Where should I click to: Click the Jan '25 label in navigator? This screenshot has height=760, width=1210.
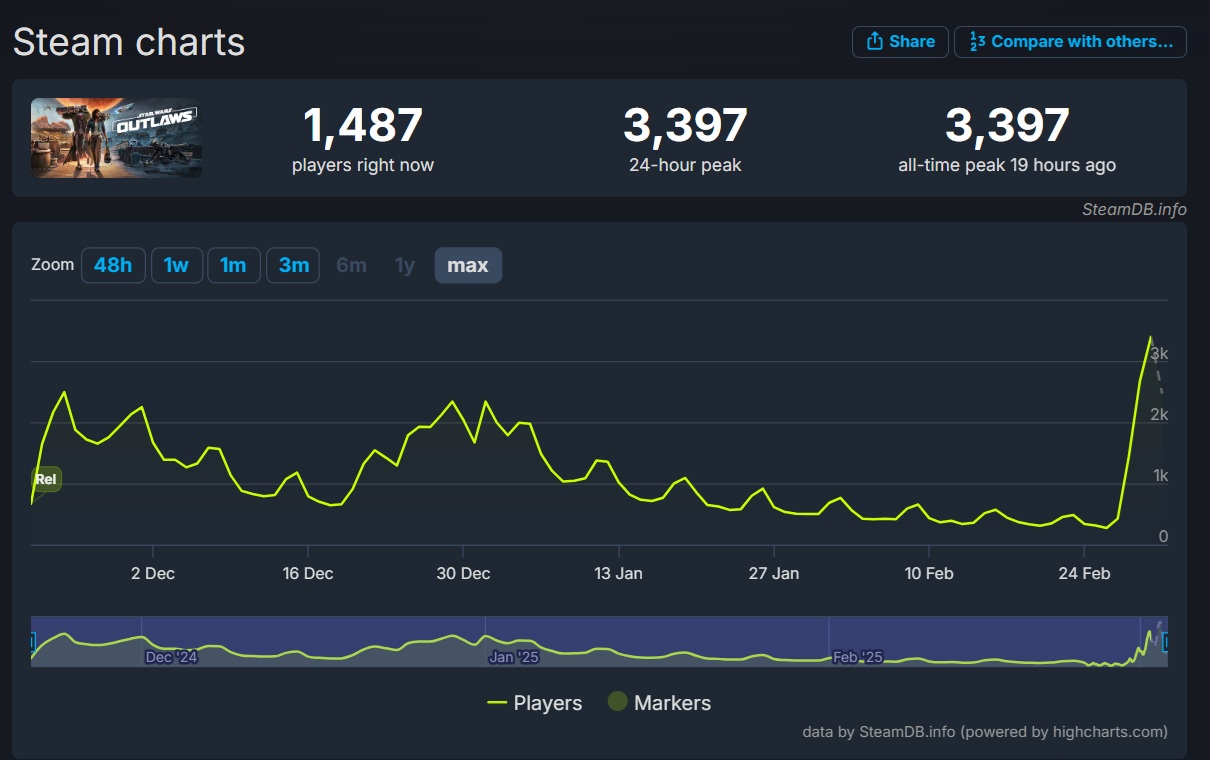[x=514, y=657]
